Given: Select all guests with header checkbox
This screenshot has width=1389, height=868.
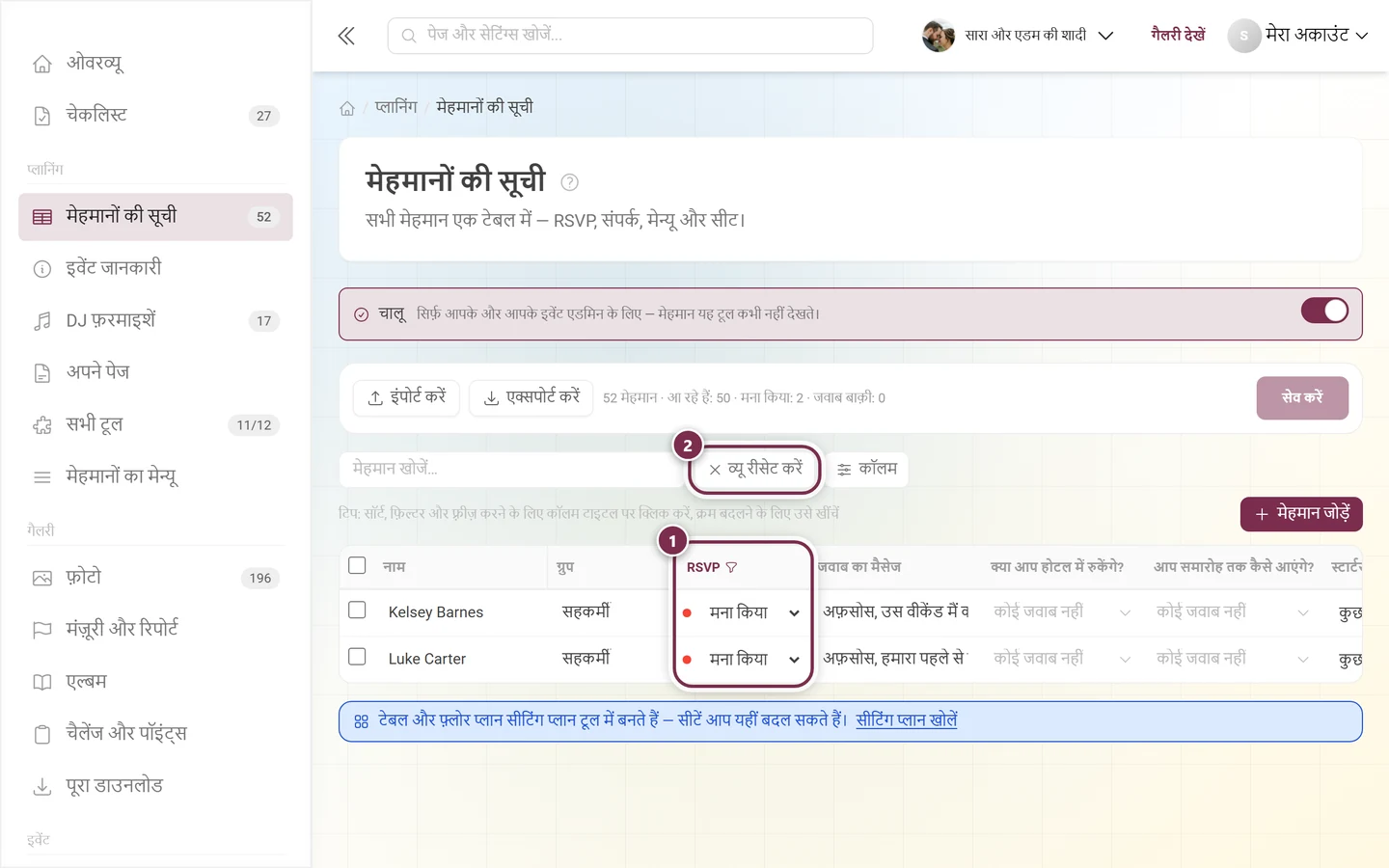Looking at the screenshot, I should [357, 565].
